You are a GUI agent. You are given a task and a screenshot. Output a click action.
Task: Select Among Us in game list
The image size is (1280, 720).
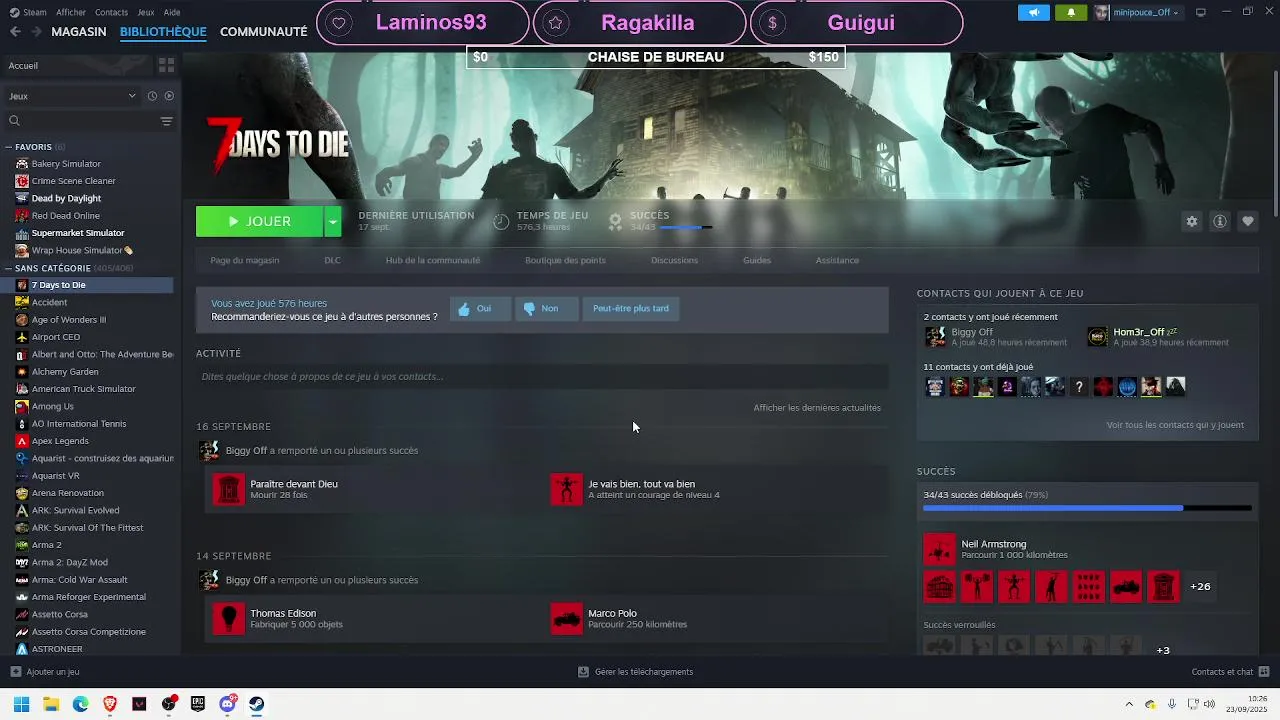53,406
